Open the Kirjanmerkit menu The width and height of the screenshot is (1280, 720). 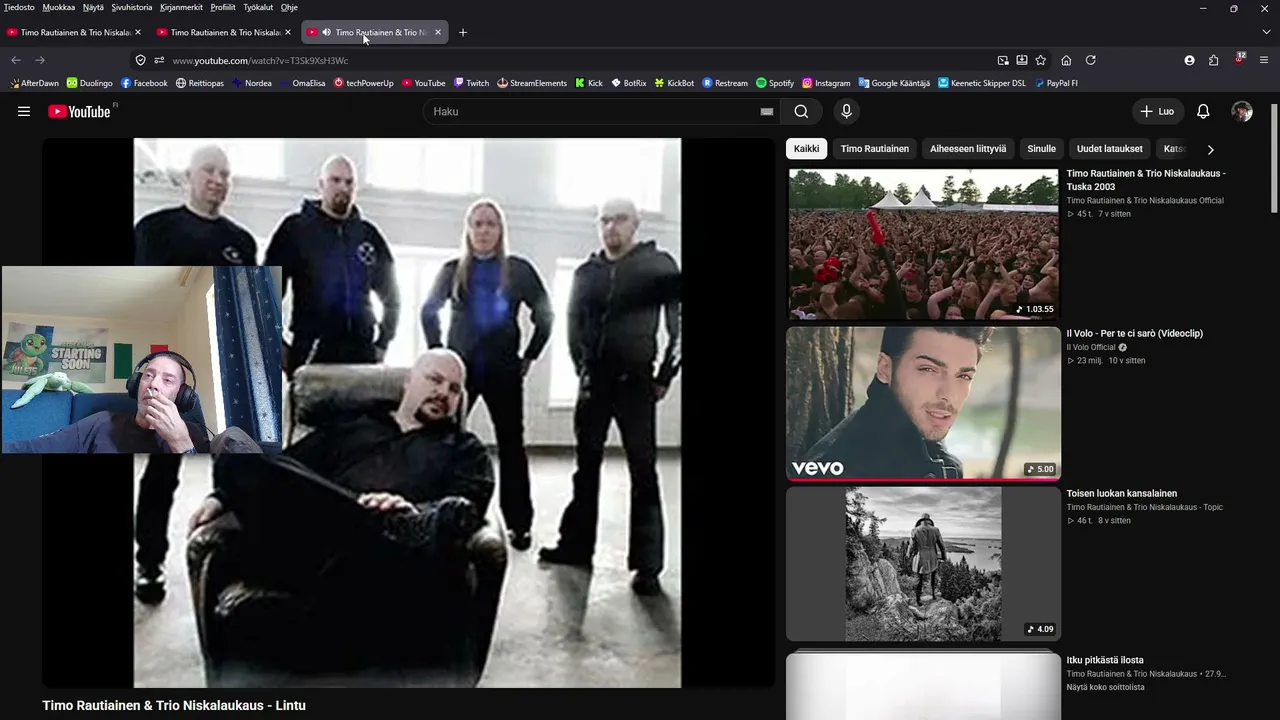pos(182,7)
